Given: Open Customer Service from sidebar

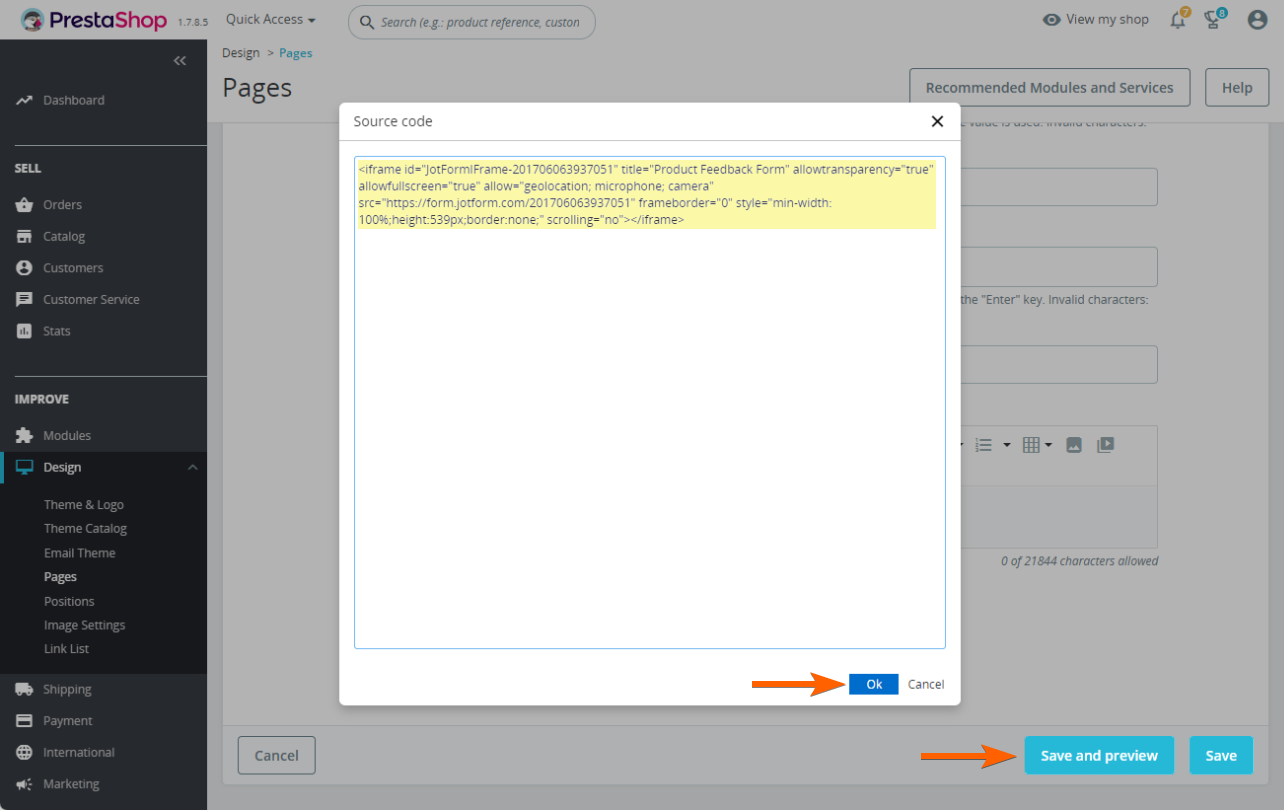Looking at the screenshot, I should (90, 299).
